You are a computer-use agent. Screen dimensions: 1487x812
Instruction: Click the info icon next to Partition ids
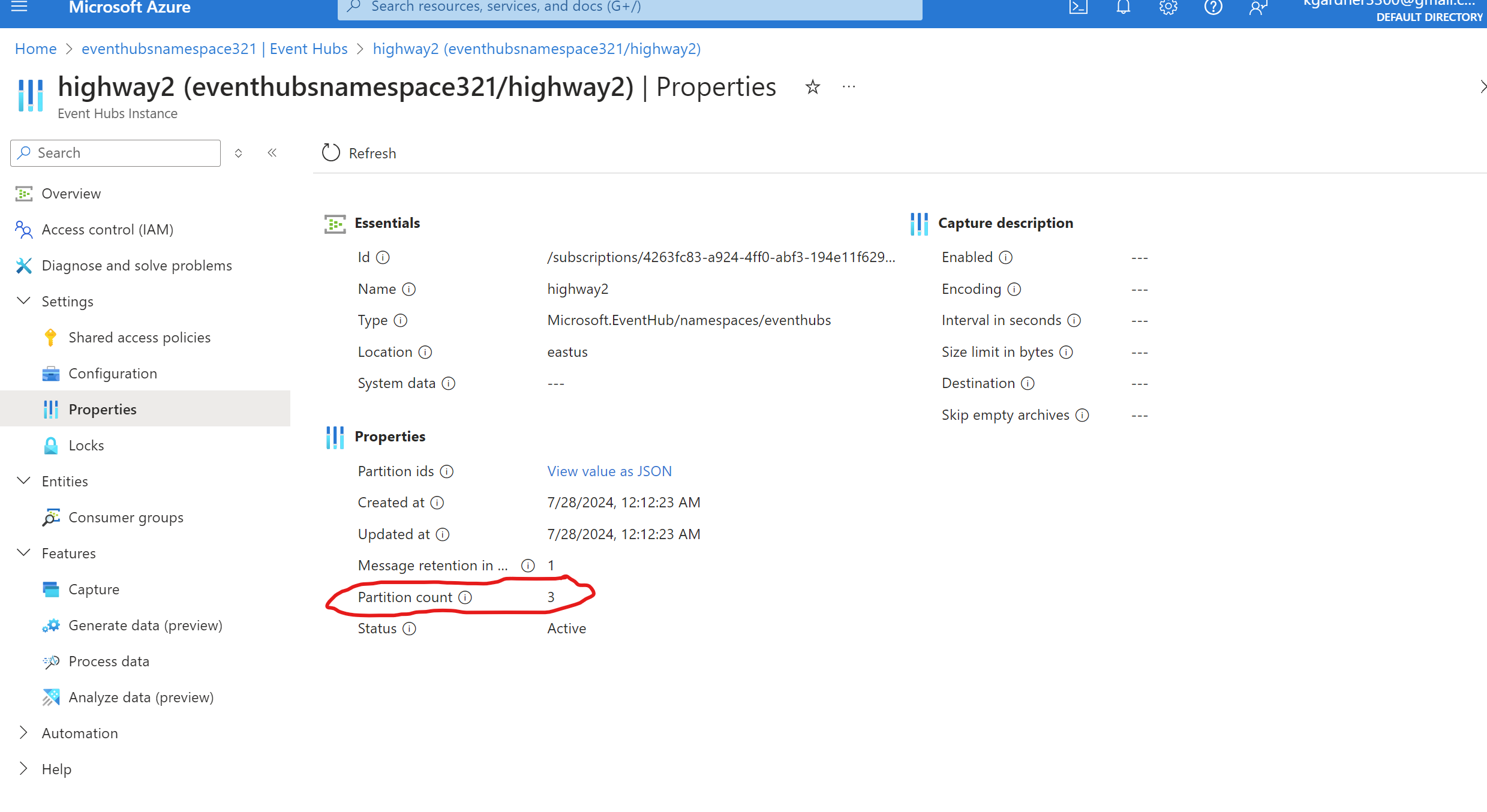coord(447,471)
